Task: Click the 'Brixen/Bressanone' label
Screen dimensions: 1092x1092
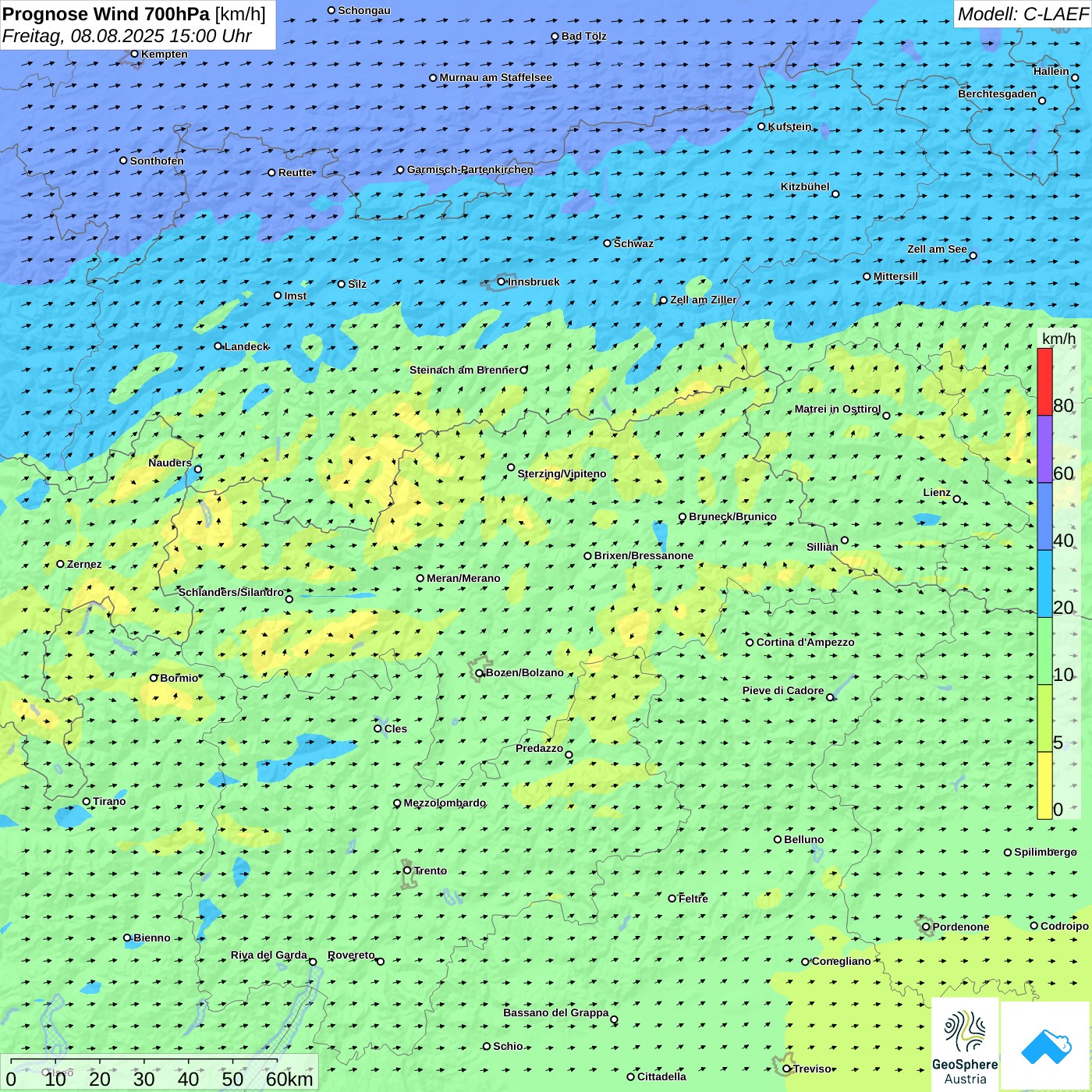Action: point(643,555)
